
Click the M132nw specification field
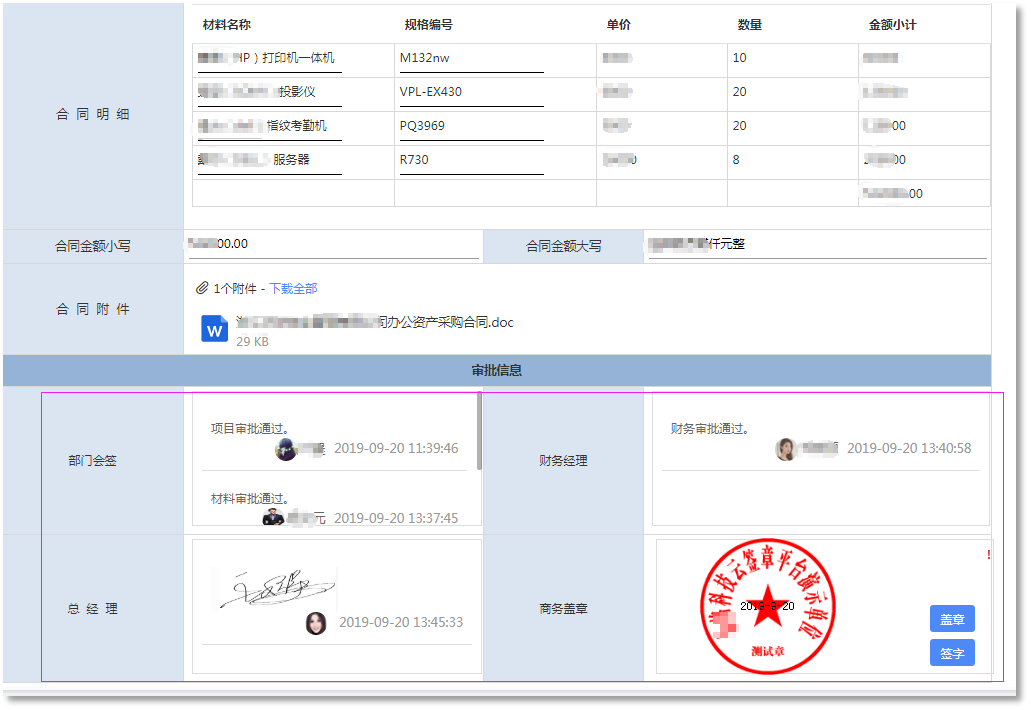470,58
